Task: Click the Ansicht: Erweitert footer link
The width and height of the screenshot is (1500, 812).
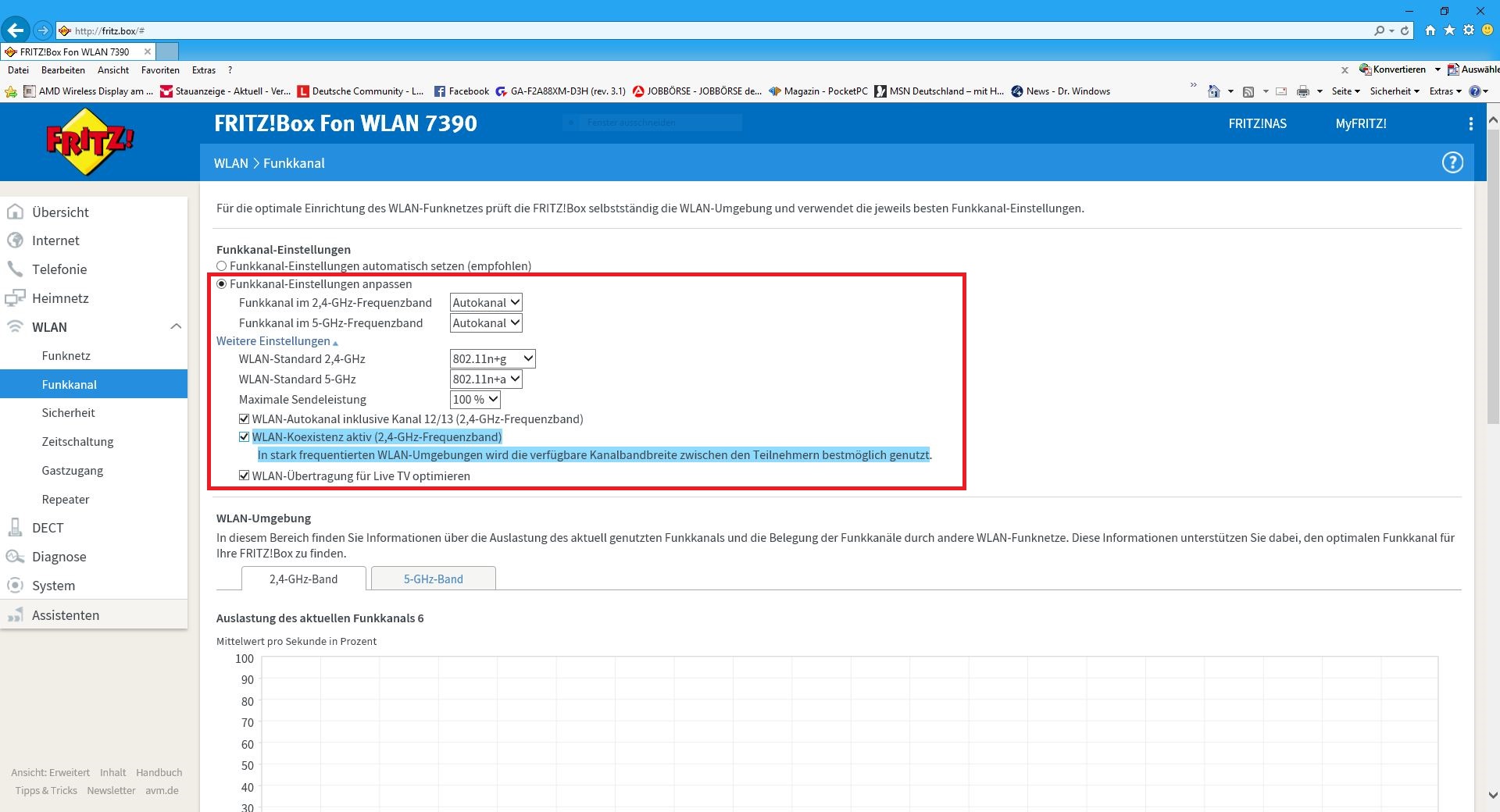Action: 50,772
